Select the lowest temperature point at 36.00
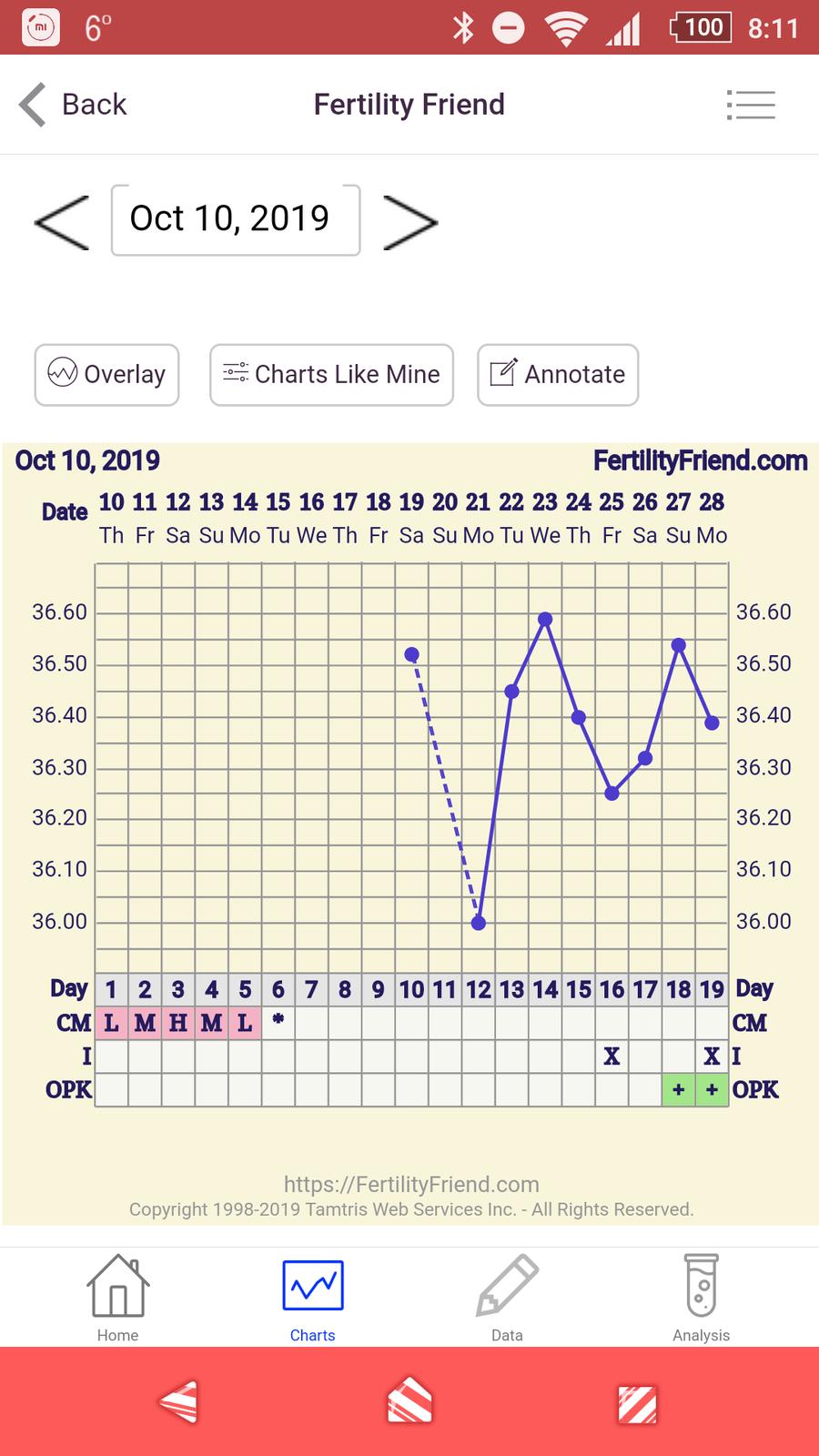819x1456 pixels. [x=479, y=923]
